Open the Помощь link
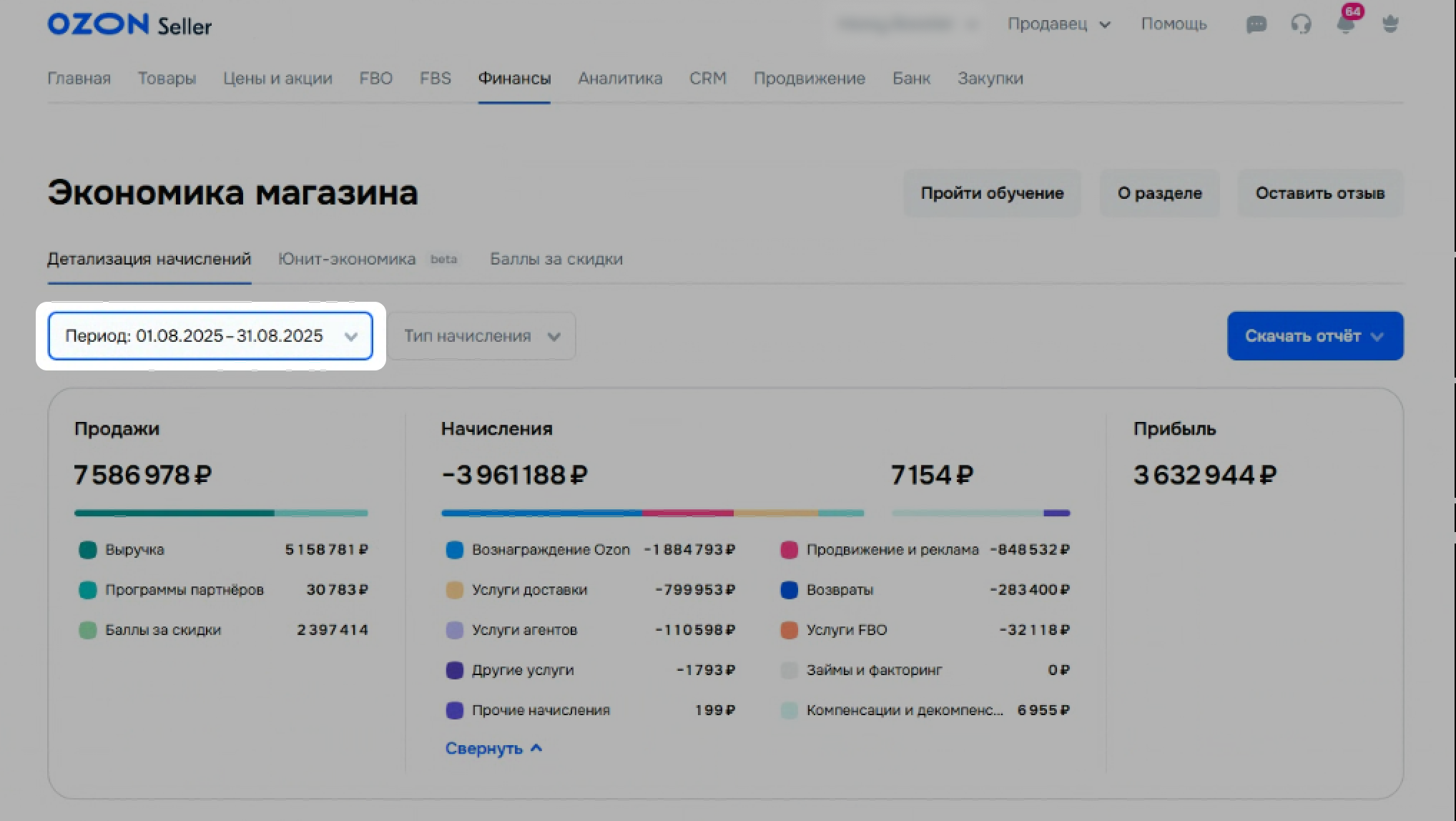Image resolution: width=1456 pixels, height=821 pixels. pyautogui.click(x=1173, y=24)
